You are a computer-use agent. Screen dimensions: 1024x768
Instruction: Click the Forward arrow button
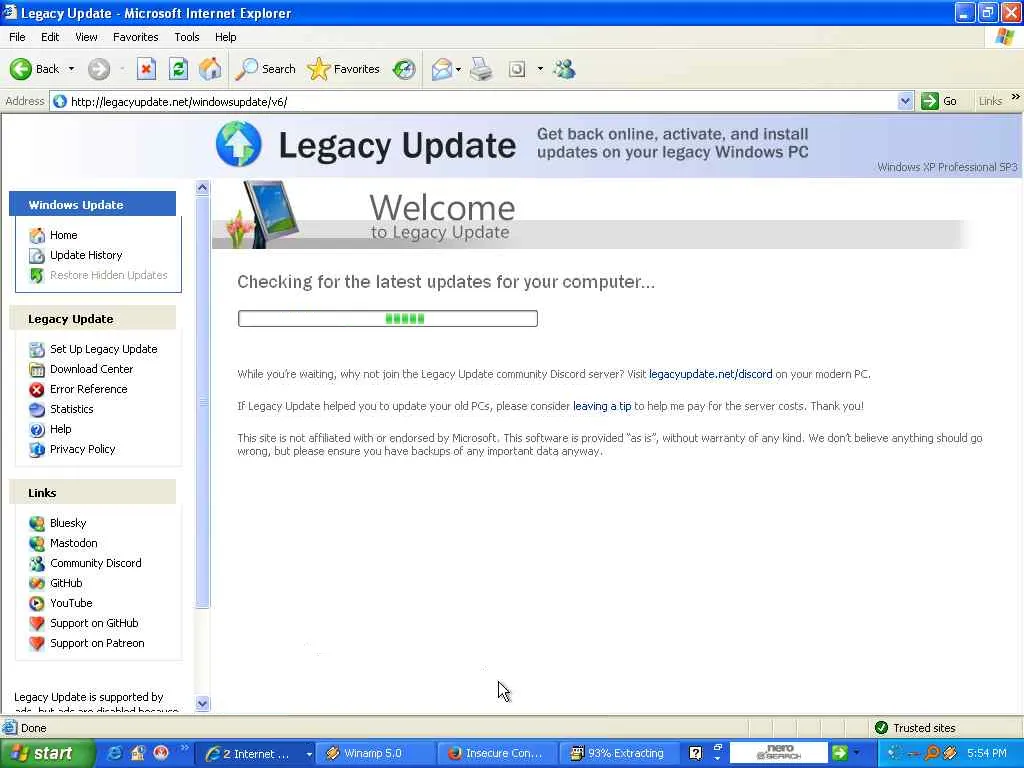click(99, 69)
